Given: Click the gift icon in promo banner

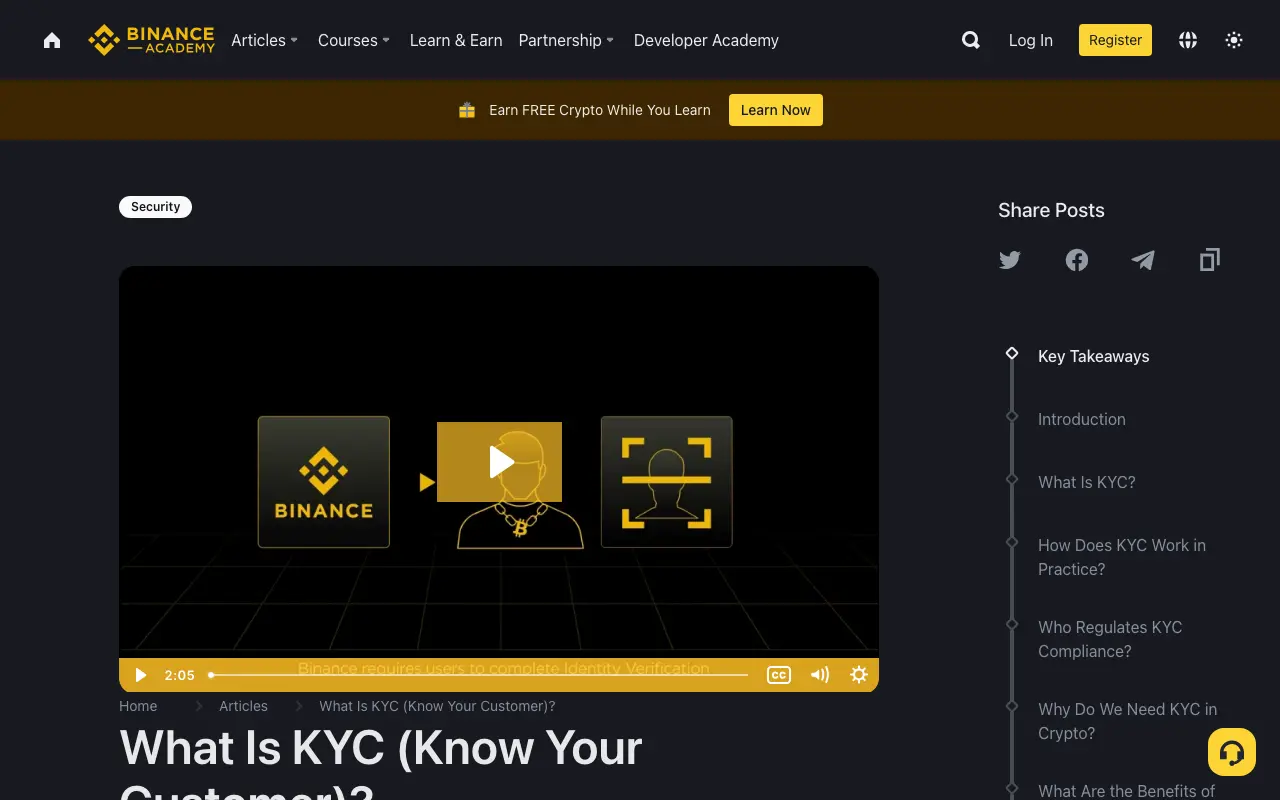Looking at the screenshot, I should [x=467, y=110].
